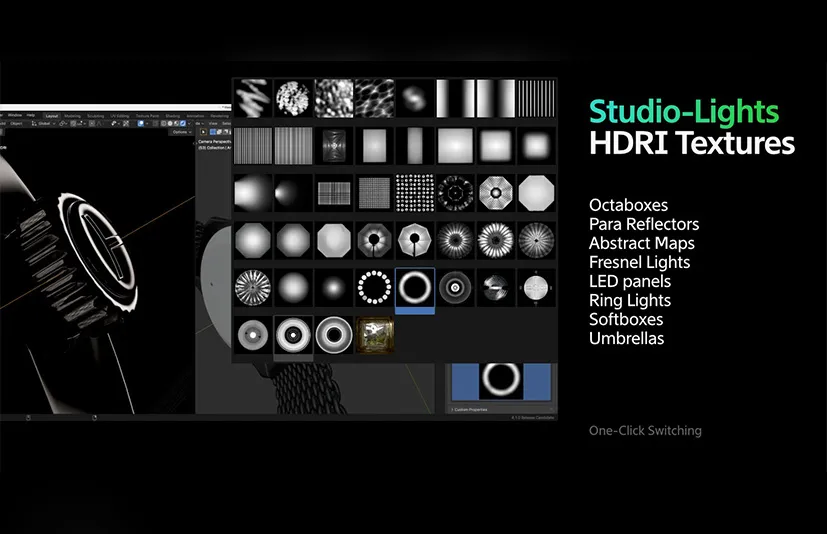Choose the small spotlight cone texture
The width and height of the screenshot is (827, 534).
point(293,193)
